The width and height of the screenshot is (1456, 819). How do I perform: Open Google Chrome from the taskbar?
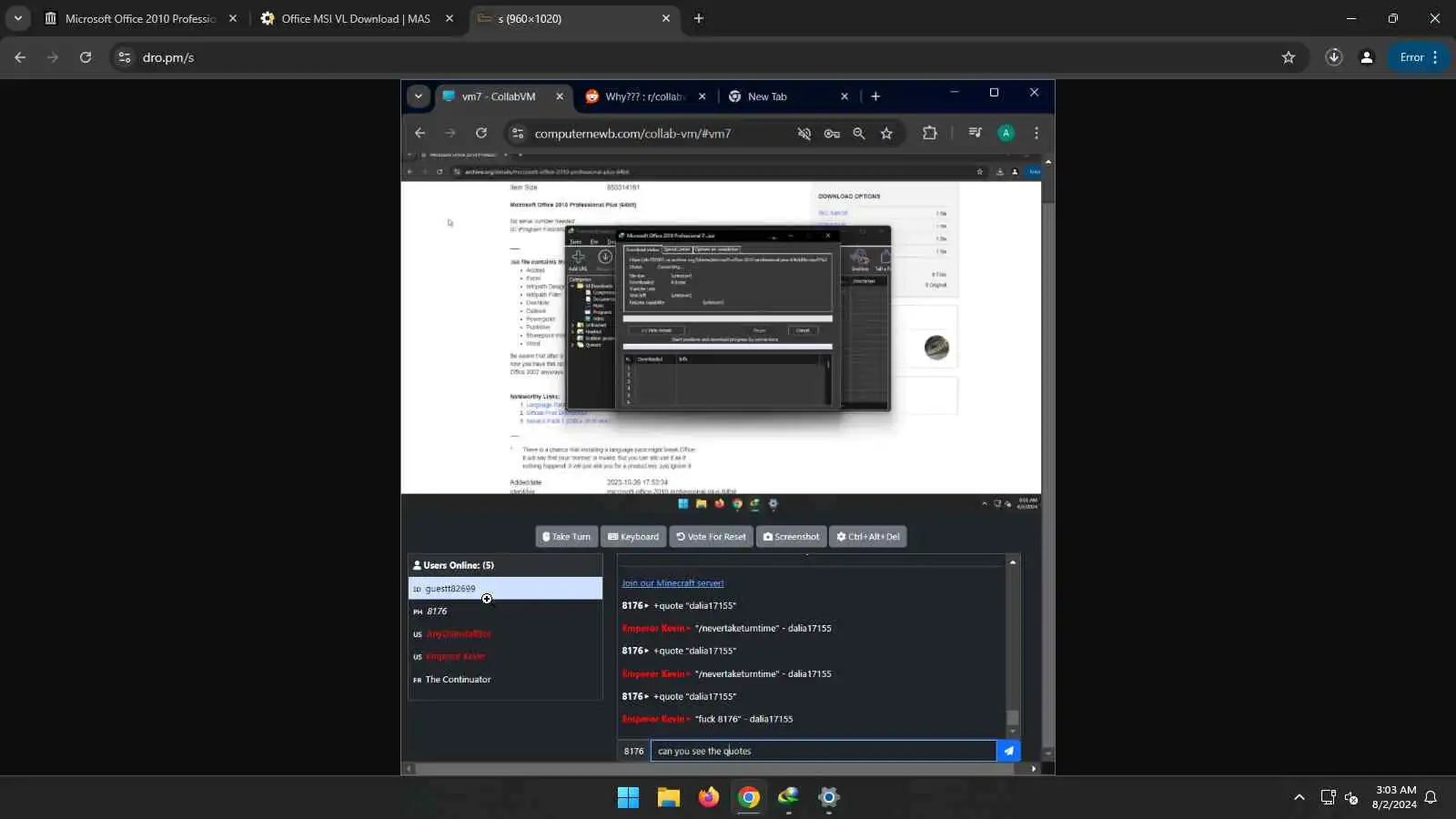point(749,797)
